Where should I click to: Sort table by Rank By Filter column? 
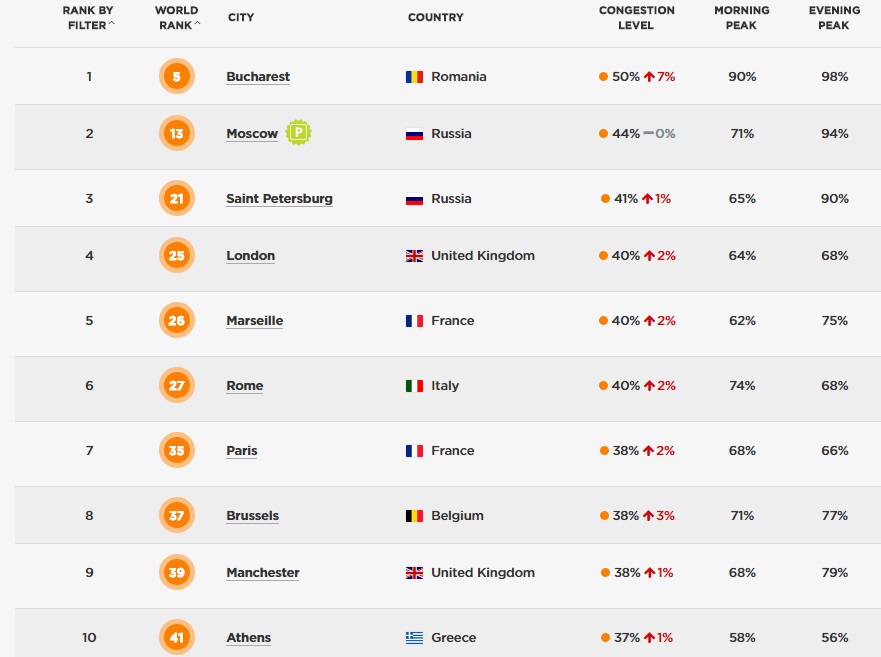(90, 18)
